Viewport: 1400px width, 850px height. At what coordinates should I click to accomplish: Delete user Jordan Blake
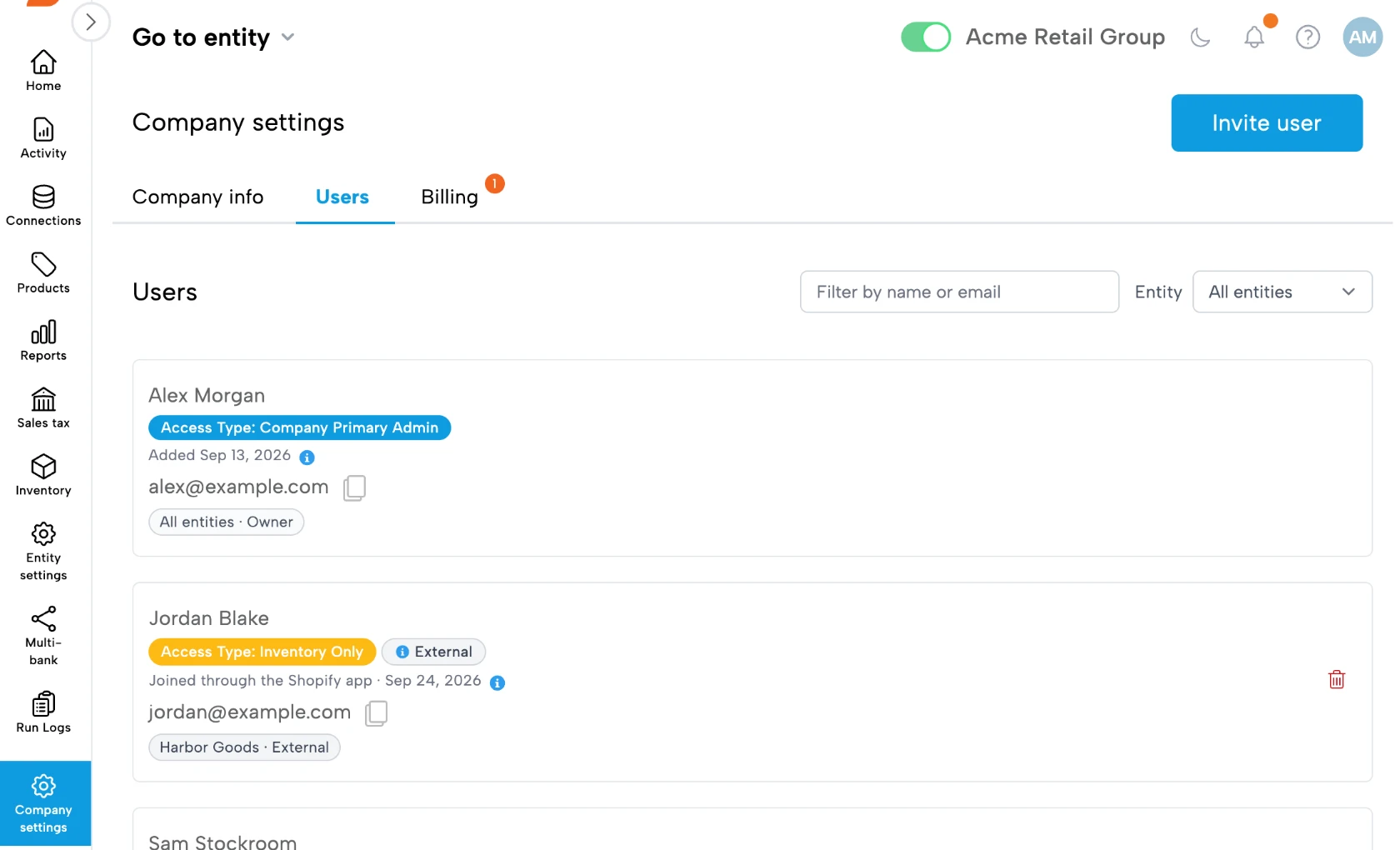pyautogui.click(x=1337, y=680)
